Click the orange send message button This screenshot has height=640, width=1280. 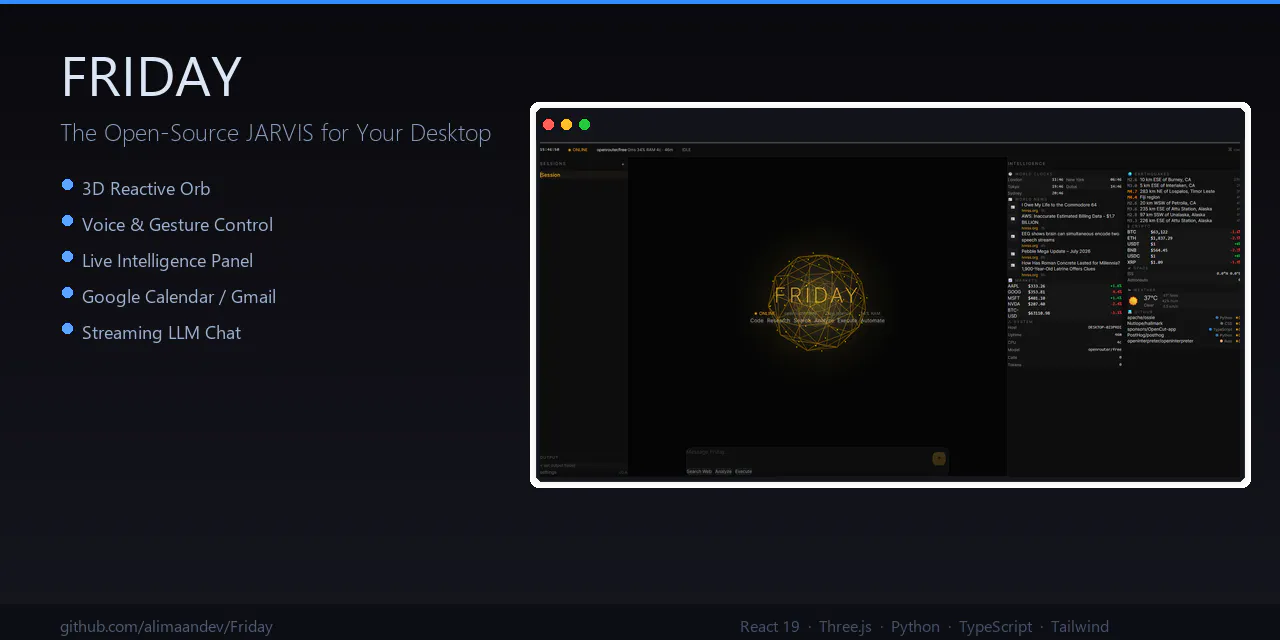[939, 459]
